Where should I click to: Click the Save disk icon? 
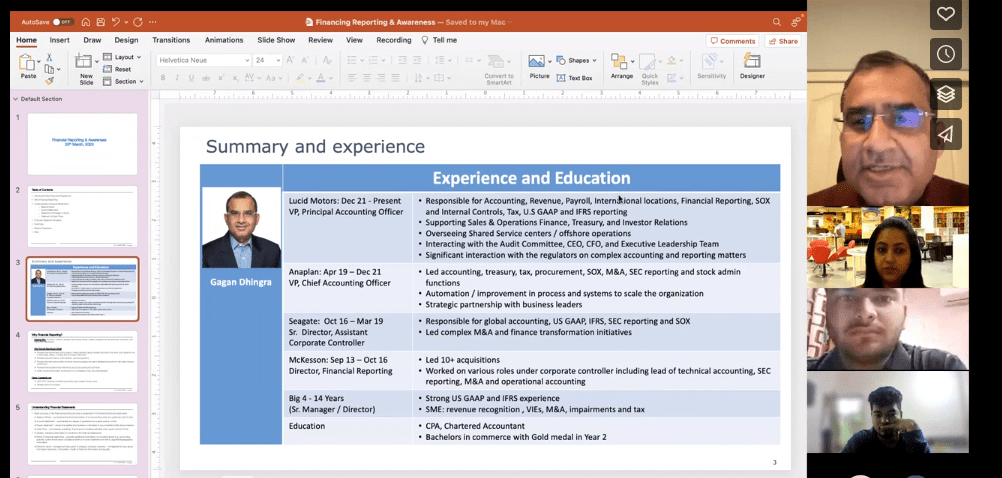point(100,22)
